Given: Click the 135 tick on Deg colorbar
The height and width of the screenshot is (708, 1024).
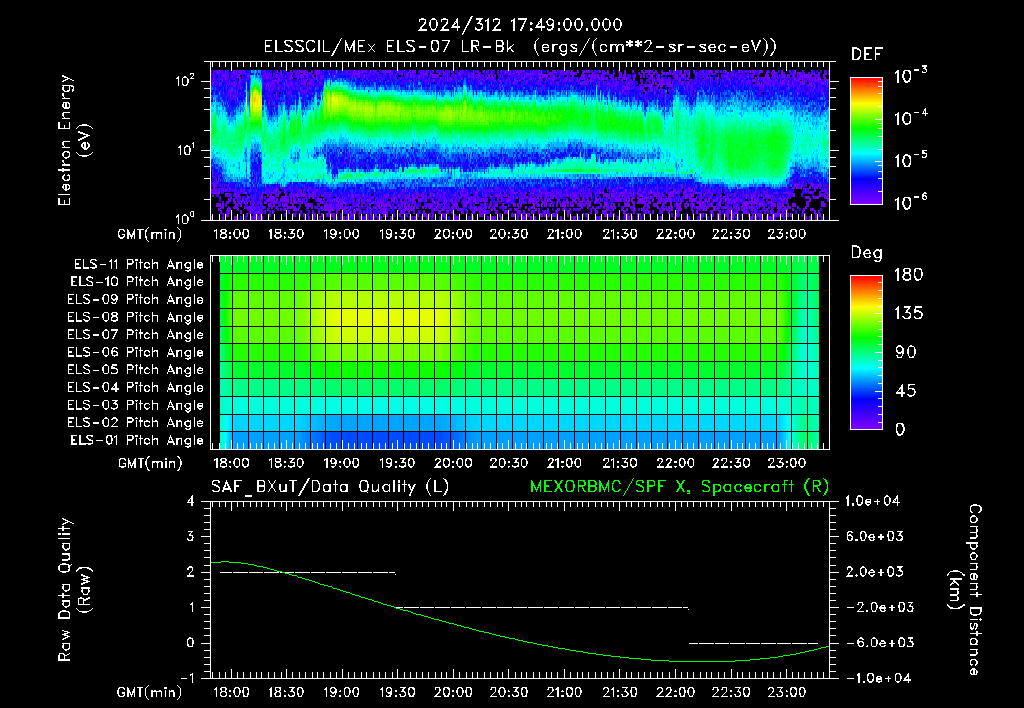Looking at the screenshot, I should click(x=908, y=314).
